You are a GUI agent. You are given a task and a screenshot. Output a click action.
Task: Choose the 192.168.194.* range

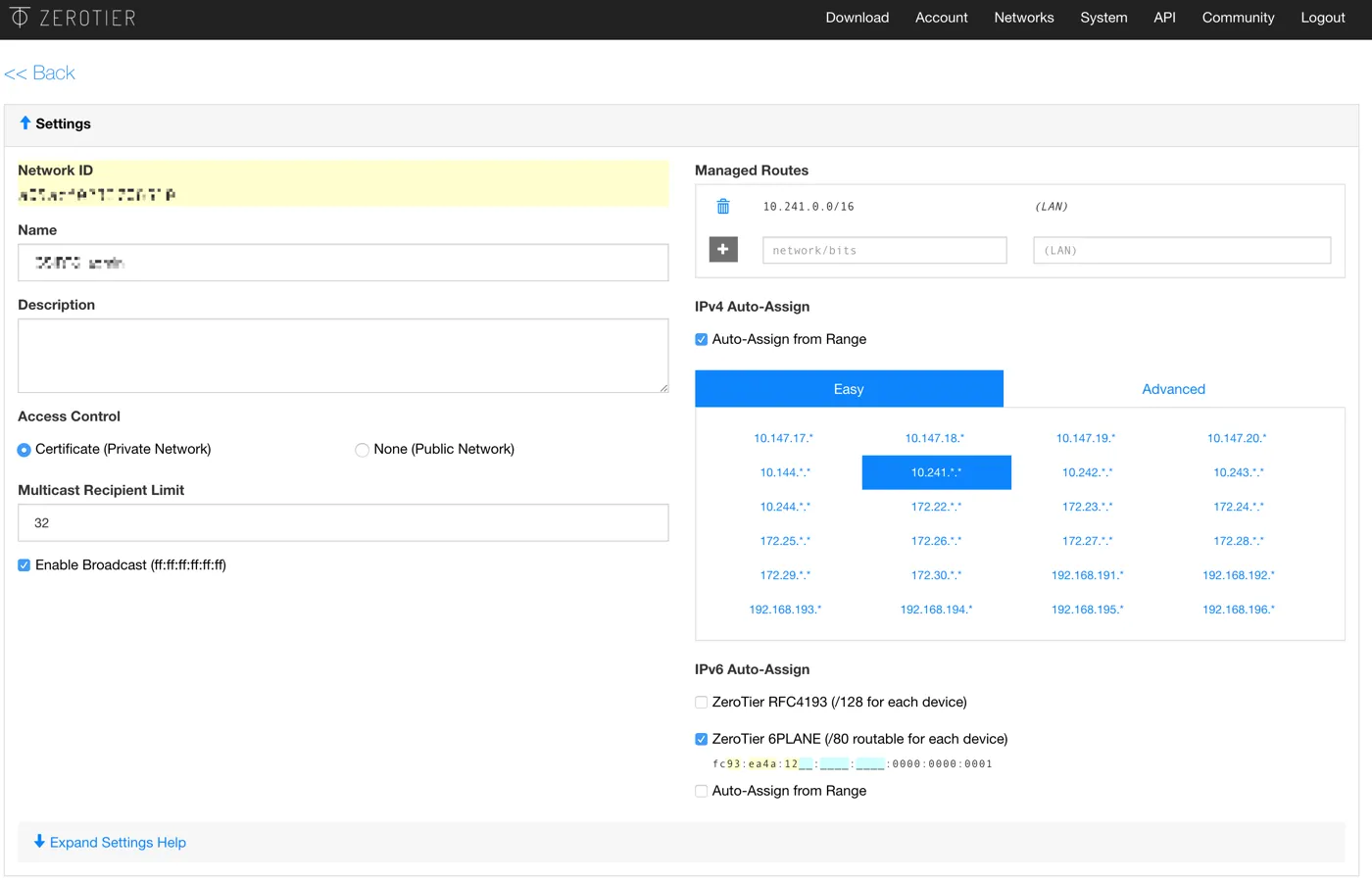point(936,610)
